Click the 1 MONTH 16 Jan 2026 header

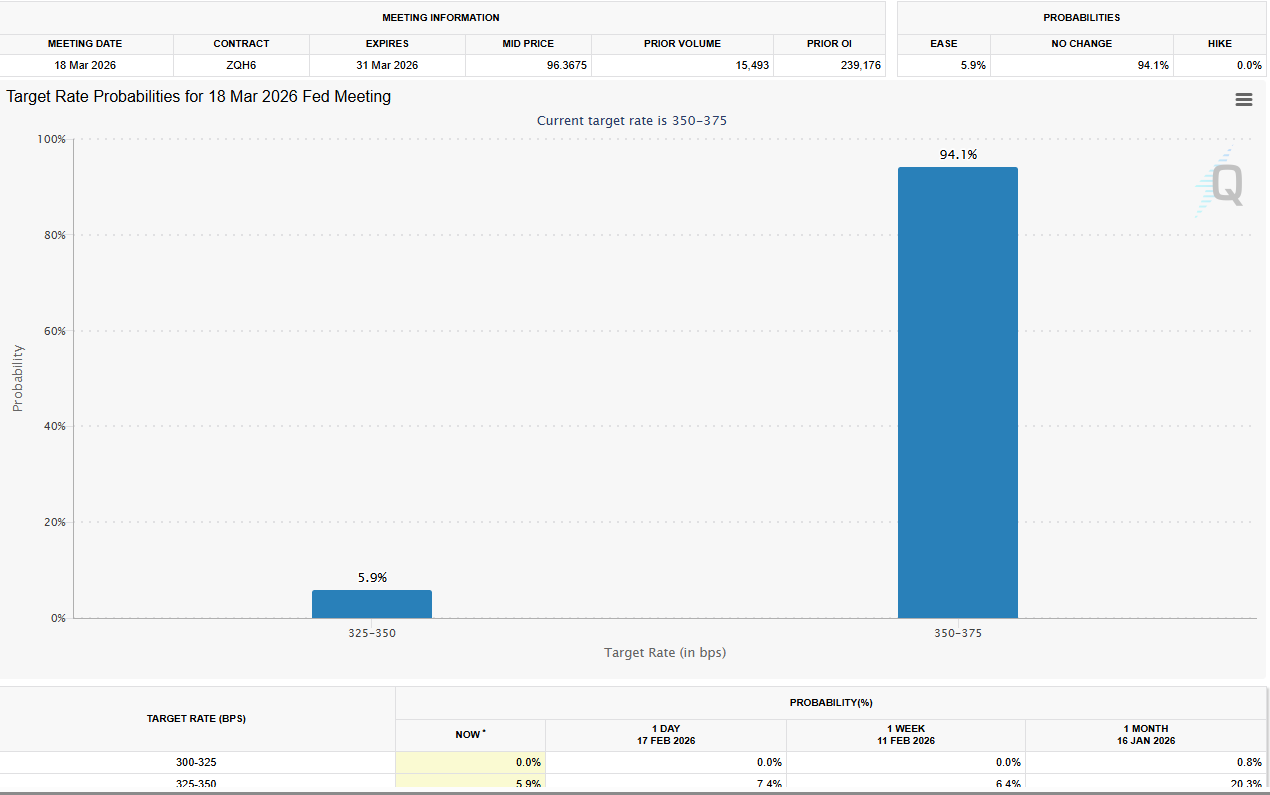pyautogui.click(x=1146, y=734)
